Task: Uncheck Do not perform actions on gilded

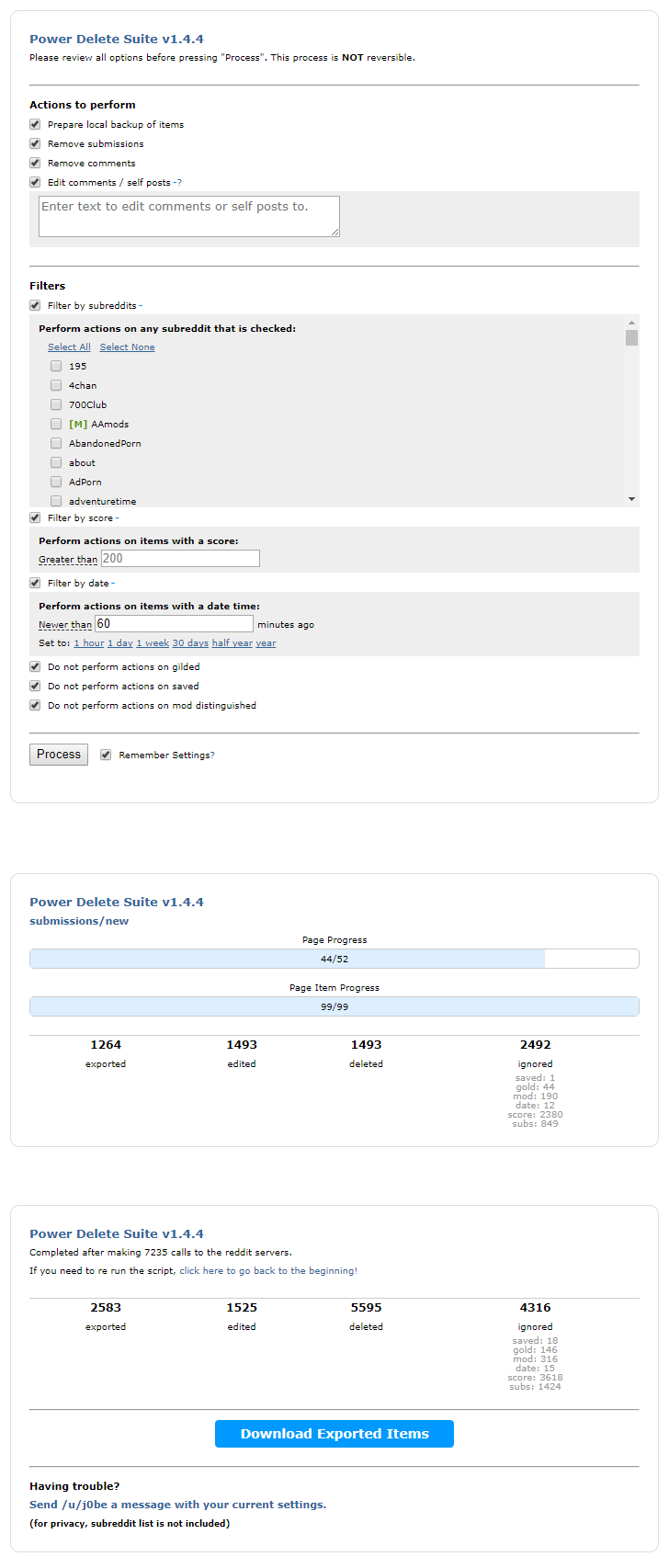Action: click(35, 666)
